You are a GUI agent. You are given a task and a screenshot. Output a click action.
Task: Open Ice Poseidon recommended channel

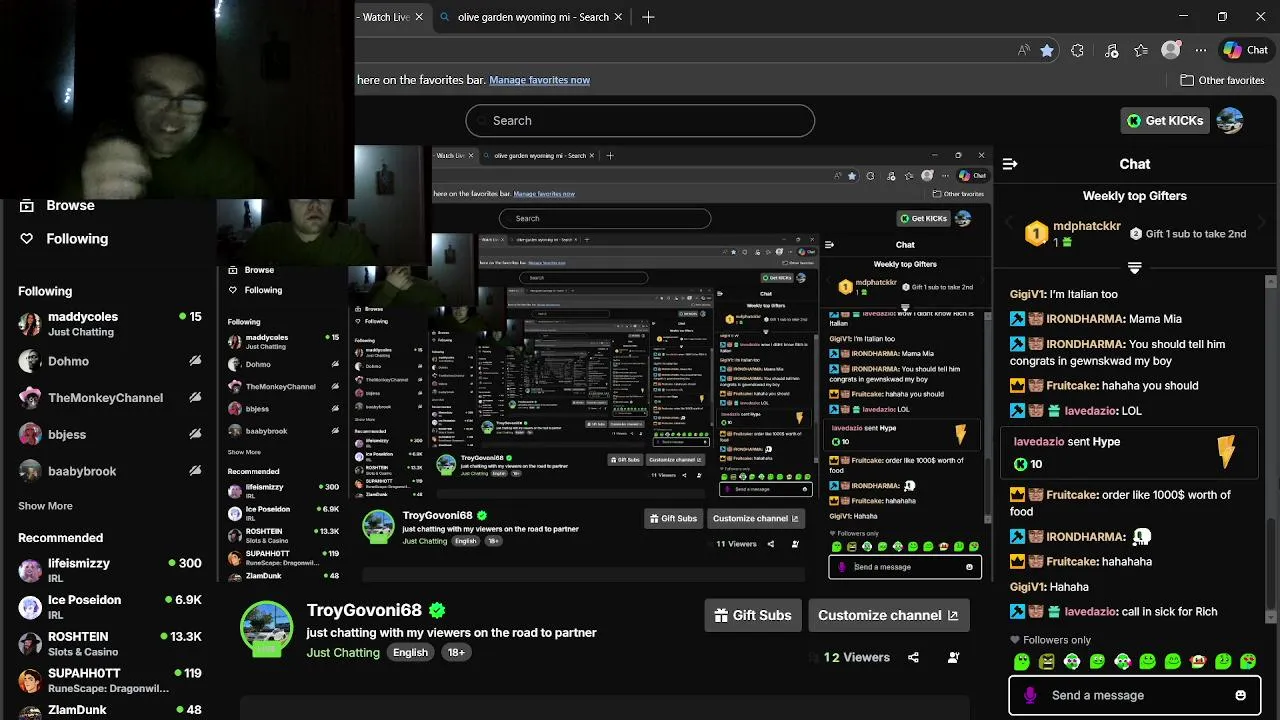[110, 607]
